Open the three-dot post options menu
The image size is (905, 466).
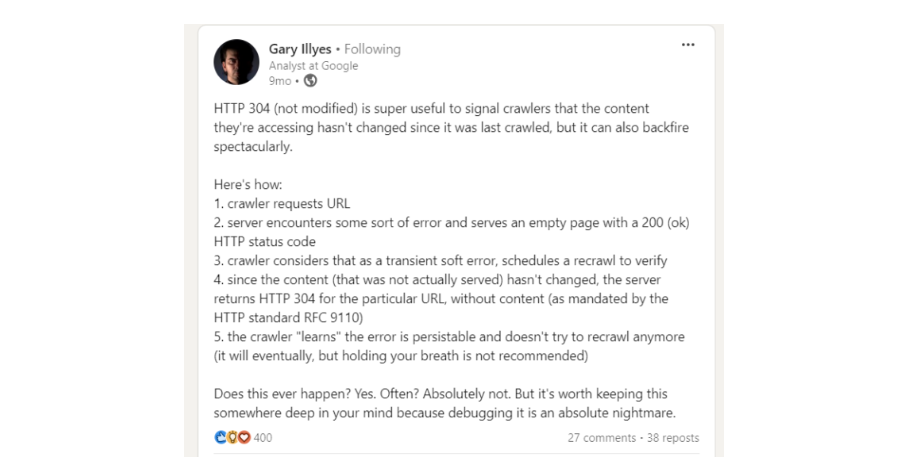tap(687, 44)
